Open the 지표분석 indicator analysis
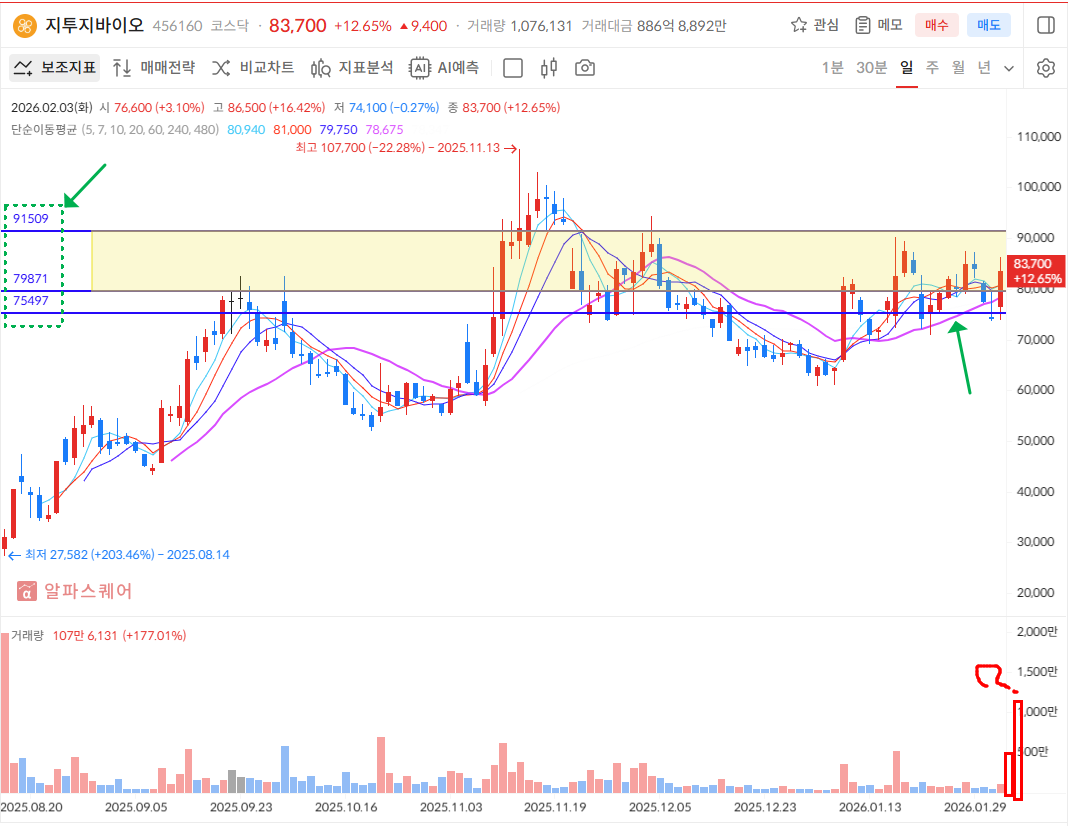The width and height of the screenshot is (1068, 826). point(351,68)
